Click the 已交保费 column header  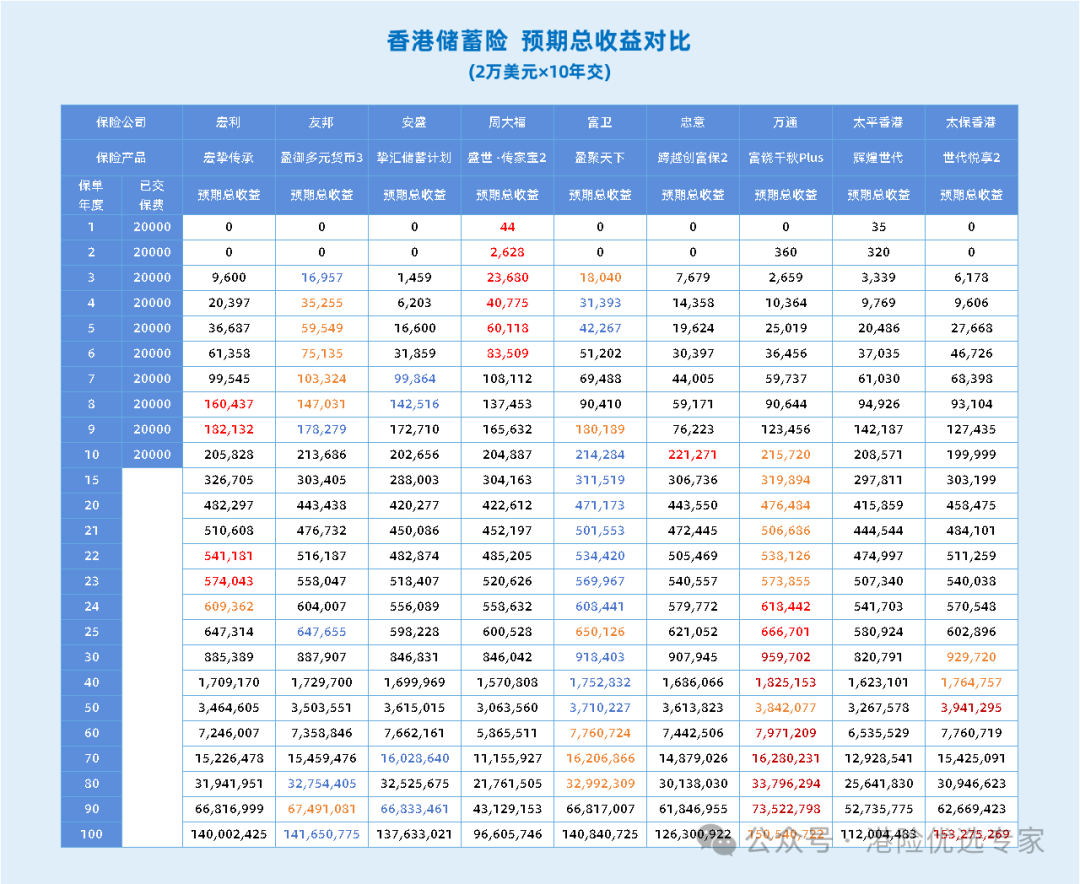click(x=152, y=195)
